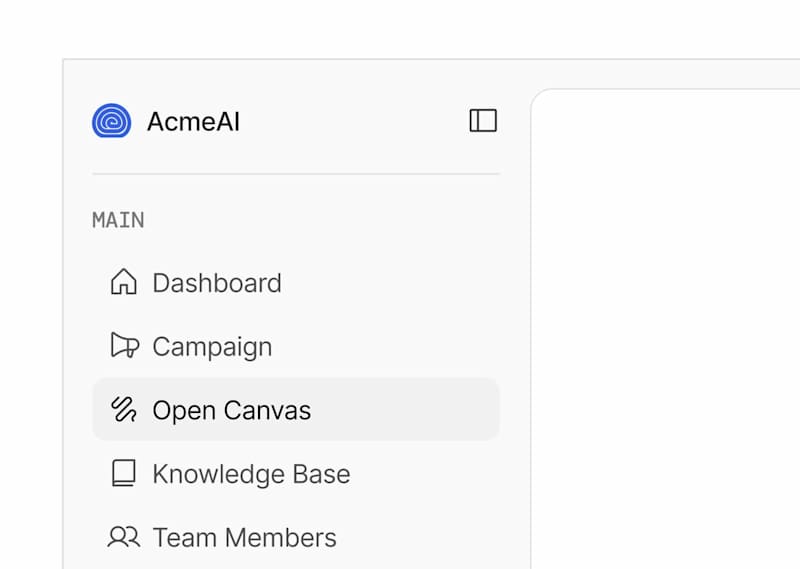Click inside the empty main content panel
The width and height of the screenshot is (800, 569).
pos(665,330)
